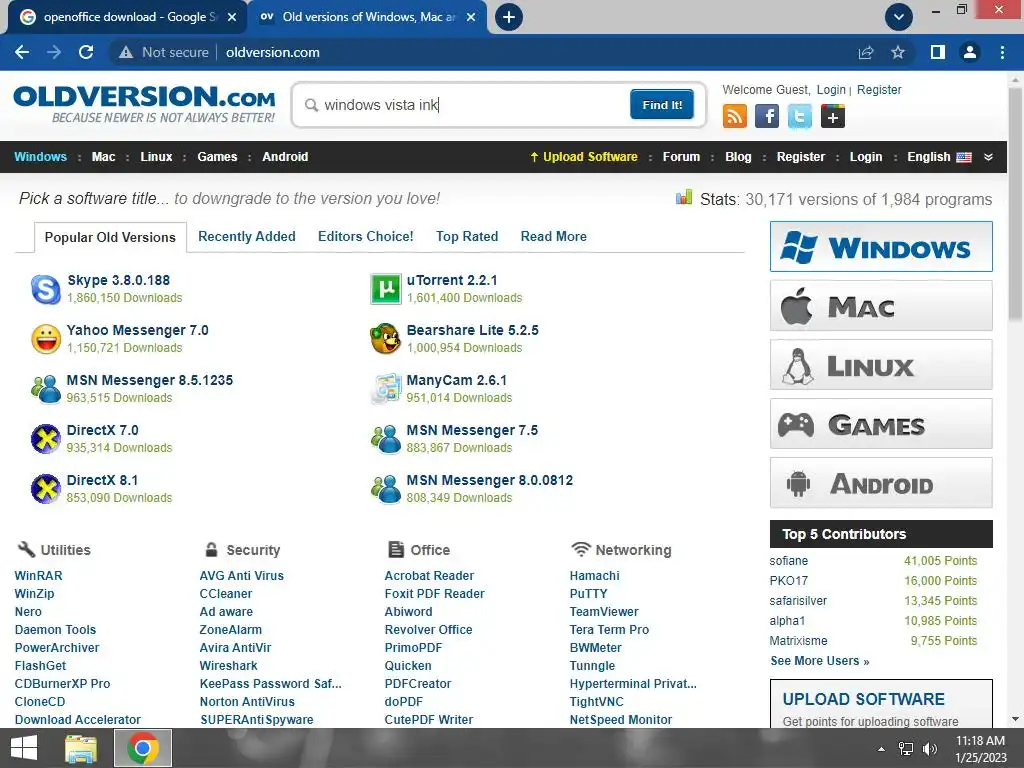Click the Find It! button
The height and width of the screenshot is (768, 1024).
(662, 104)
